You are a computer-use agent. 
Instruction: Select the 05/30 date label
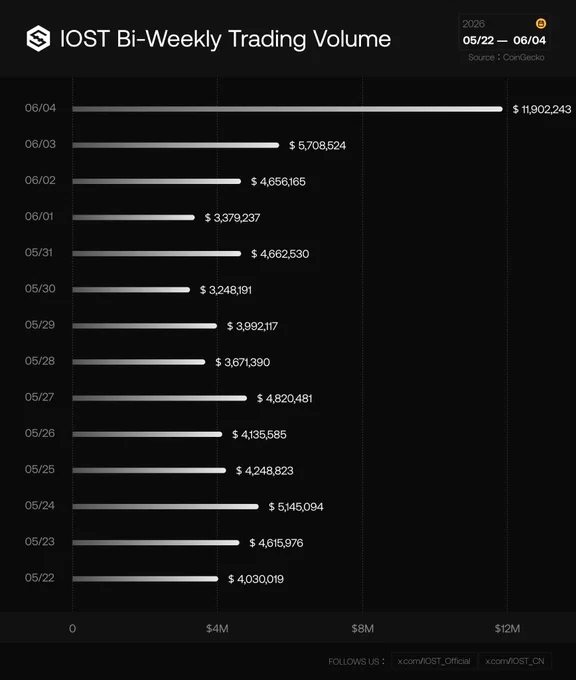click(40, 288)
